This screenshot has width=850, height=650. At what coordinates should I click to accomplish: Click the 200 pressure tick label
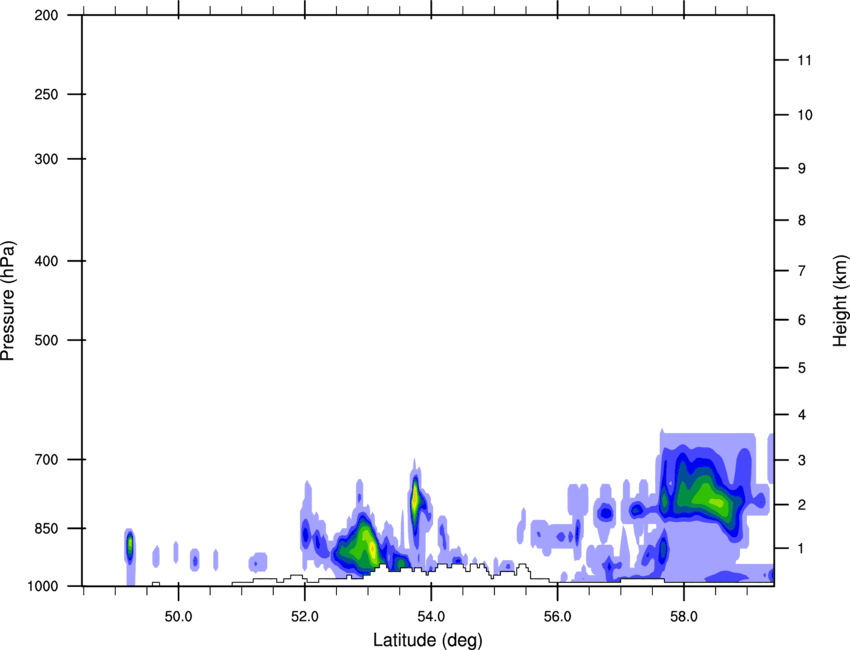click(47, 15)
